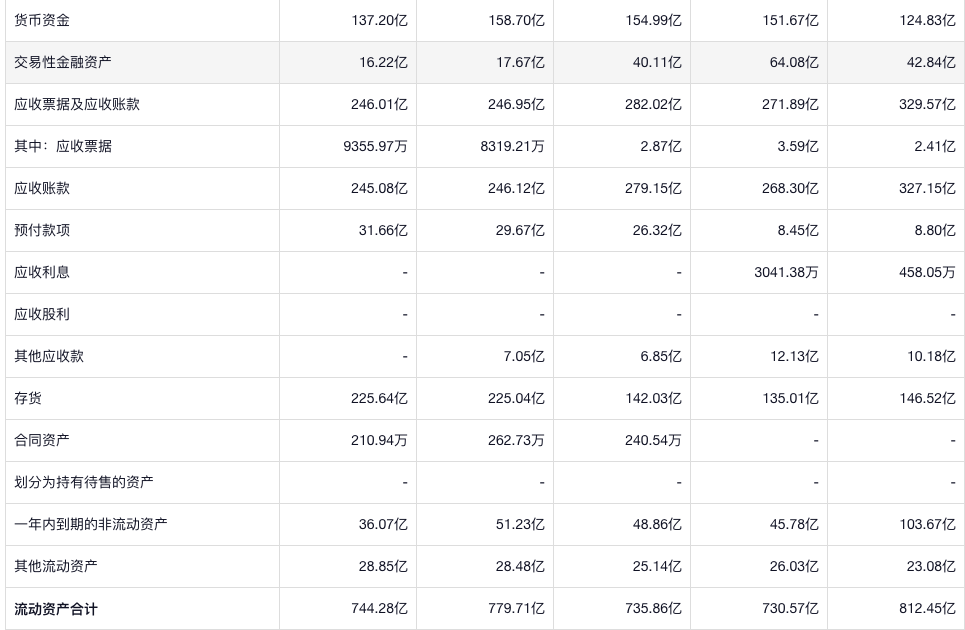Select the 合同资产 row label

coord(42,440)
